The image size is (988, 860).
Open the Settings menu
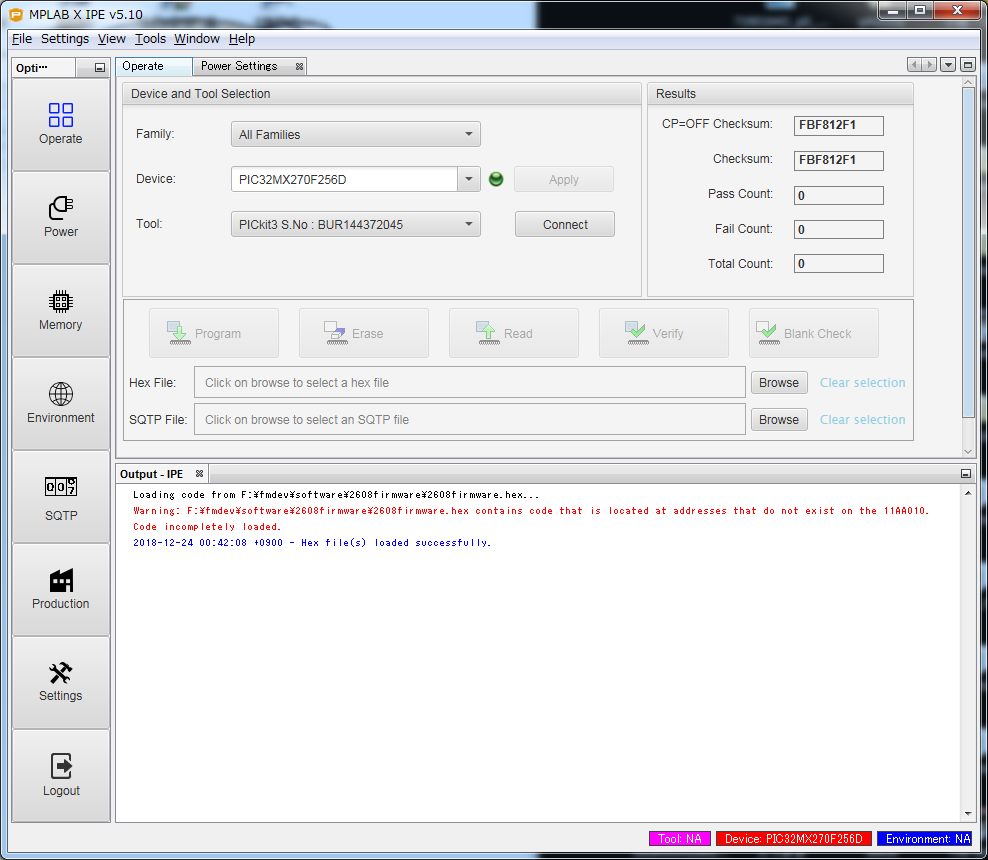65,39
